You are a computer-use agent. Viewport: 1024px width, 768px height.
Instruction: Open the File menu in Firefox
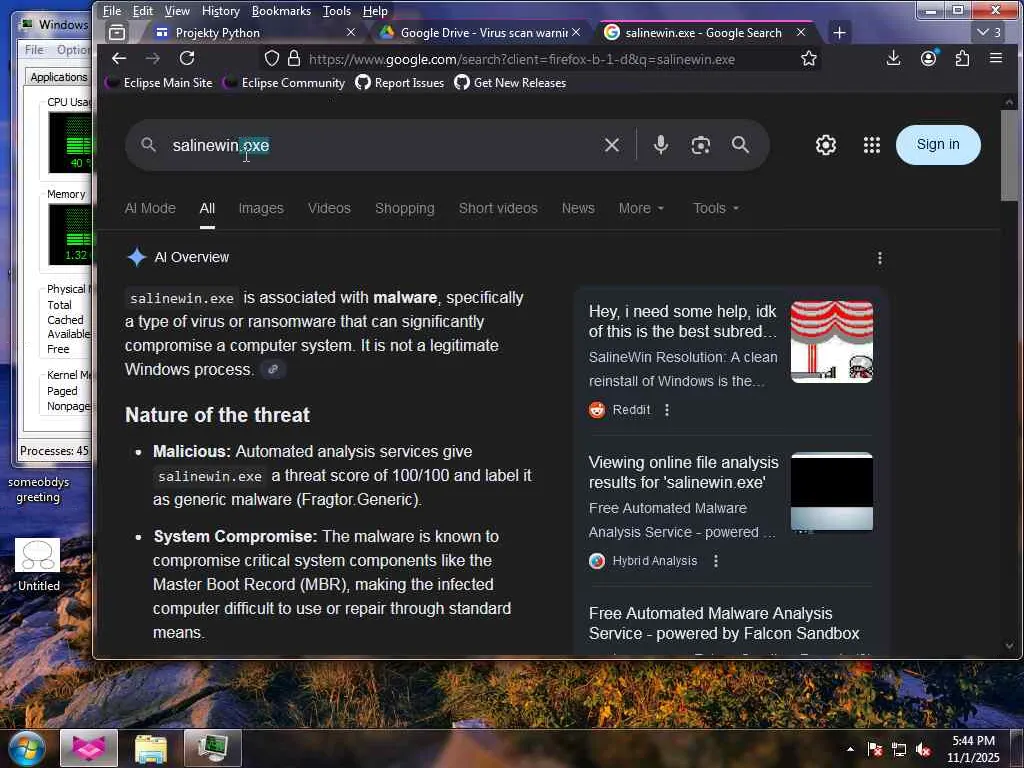point(112,10)
